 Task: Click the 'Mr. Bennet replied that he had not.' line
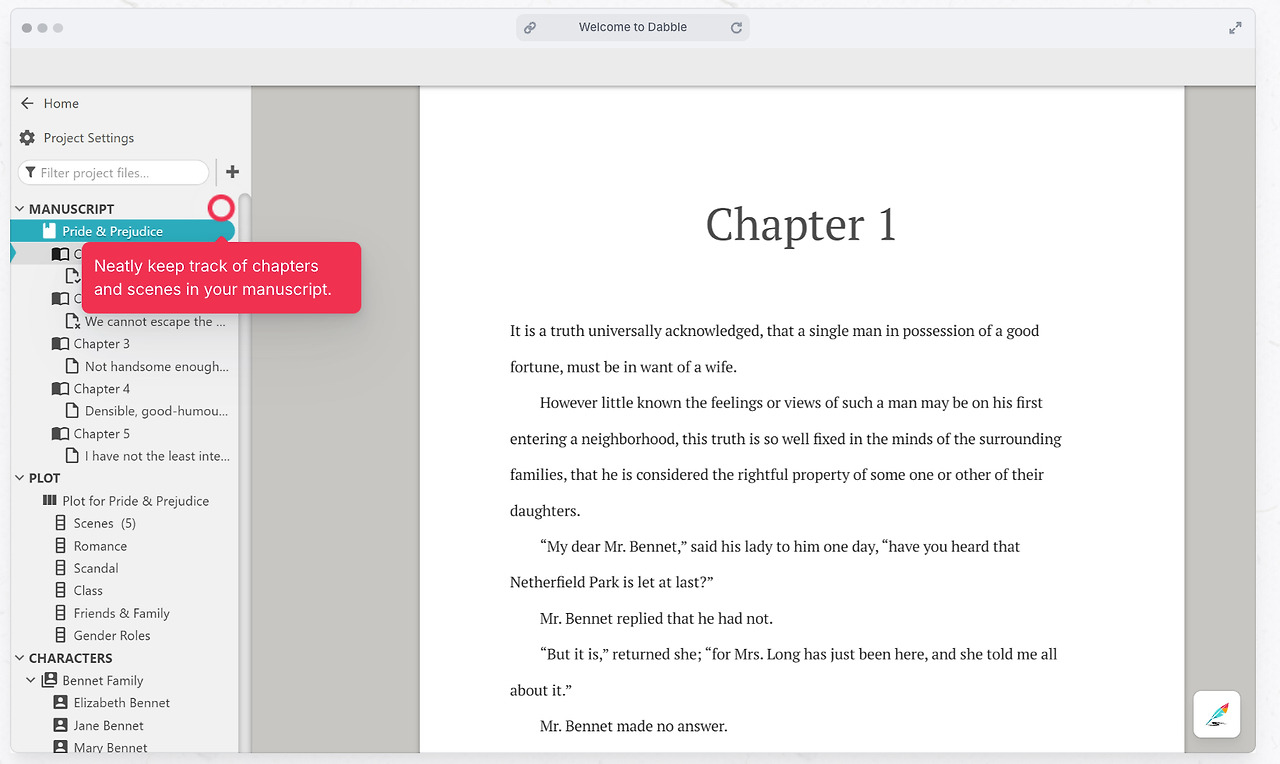(656, 619)
